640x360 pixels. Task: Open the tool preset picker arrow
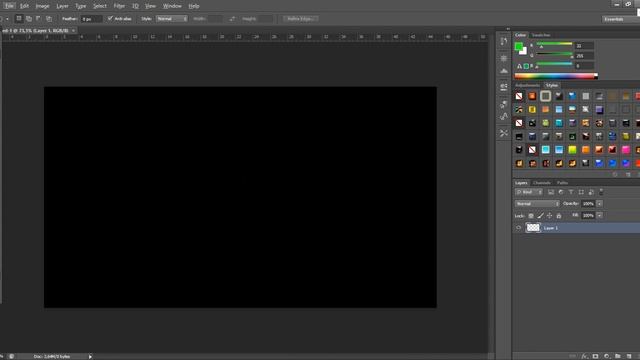tap(7, 19)
